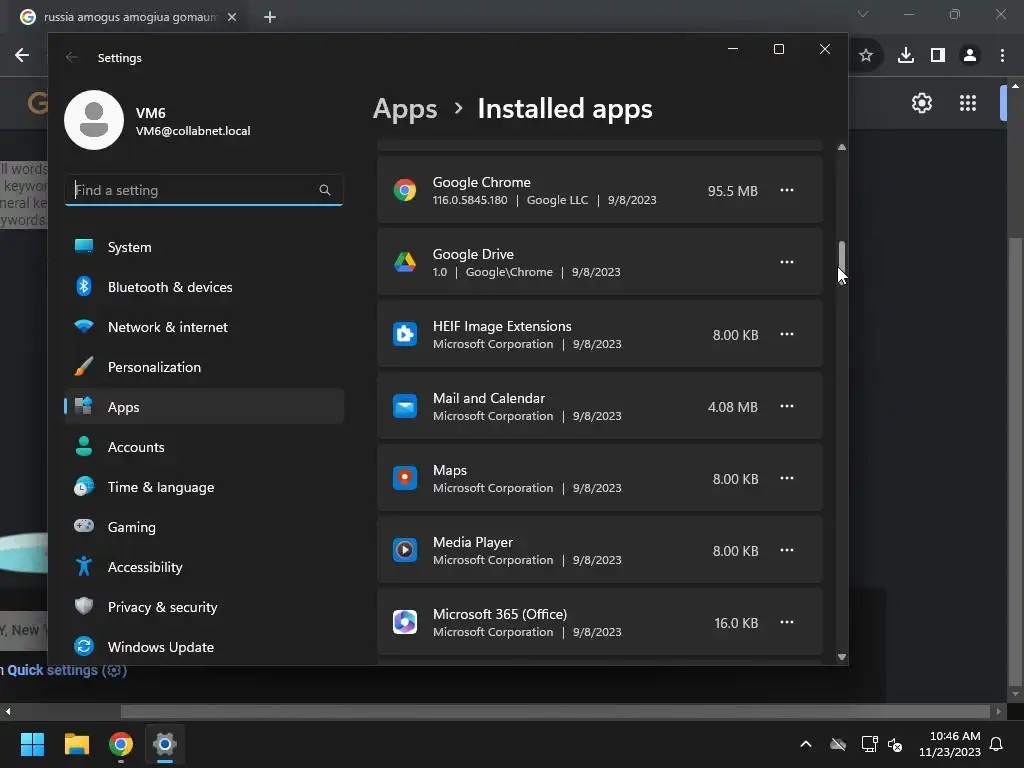Open Chrome profile icon

[970, 56]
